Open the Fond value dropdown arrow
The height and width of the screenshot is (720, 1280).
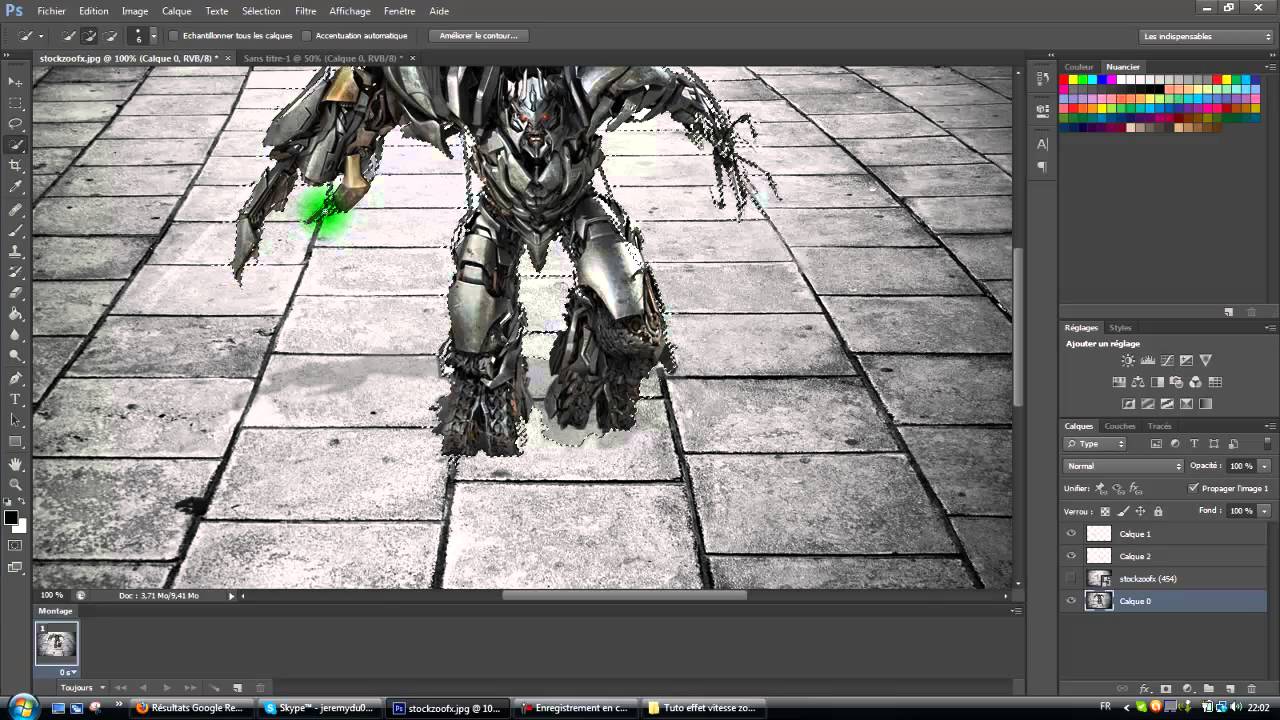pyautogui.click(x=1264, y=511)
